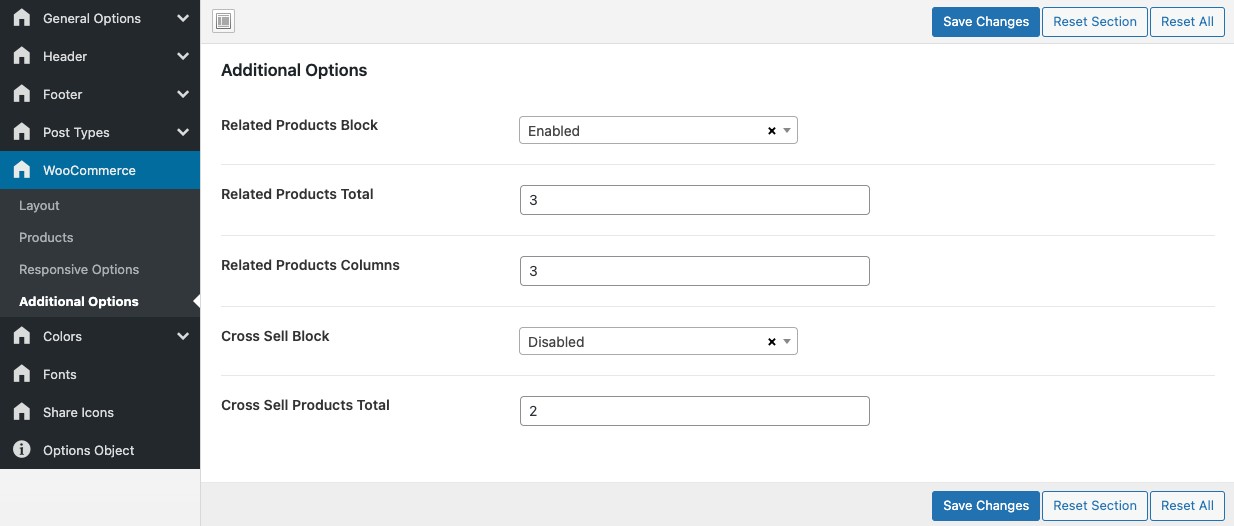
Task: Click the bottom Reset Section button
Action: point(1094,505)
